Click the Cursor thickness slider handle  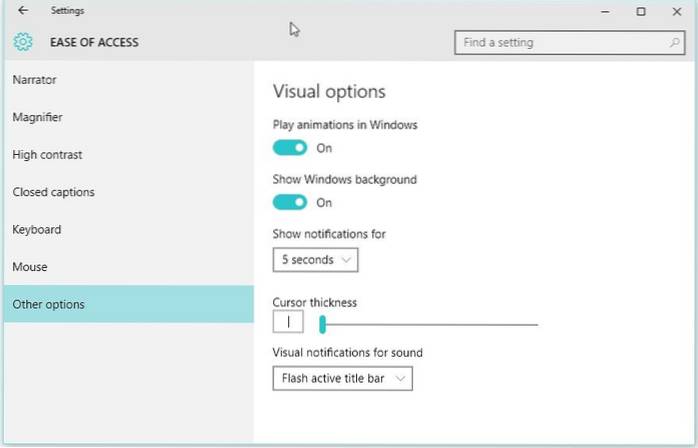point(322,324)
